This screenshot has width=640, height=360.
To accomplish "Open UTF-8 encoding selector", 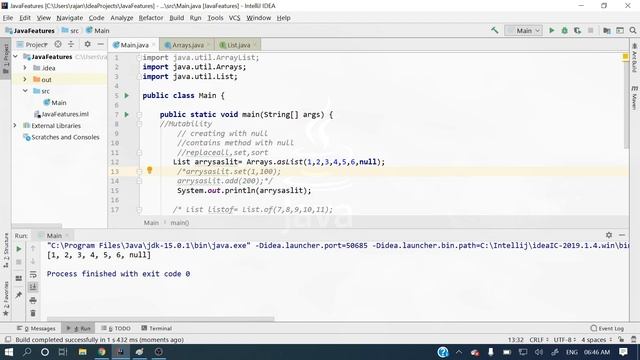I will tap(564, 340).
